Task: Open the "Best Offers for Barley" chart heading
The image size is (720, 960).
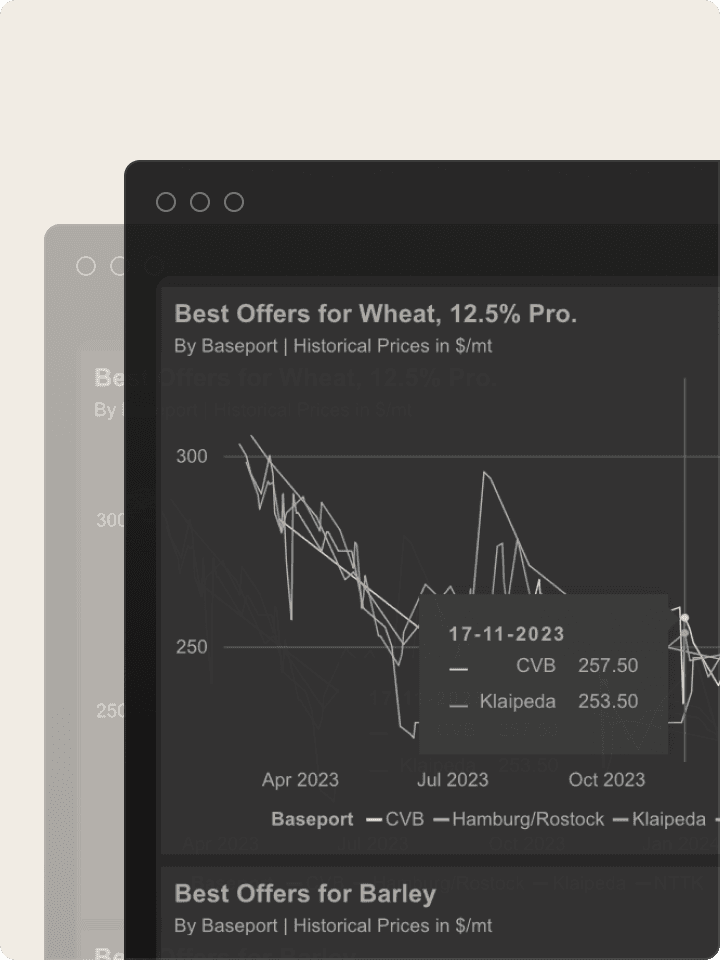Action: point(305,893)
